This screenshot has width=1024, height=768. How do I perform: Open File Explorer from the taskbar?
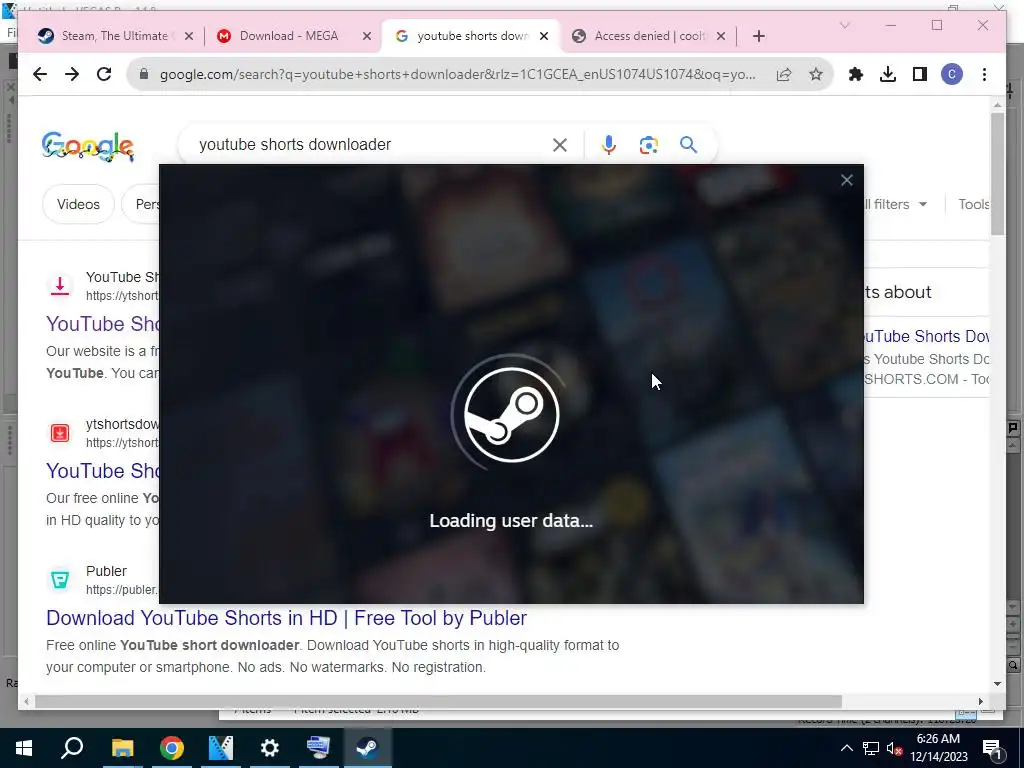click(122, 748)
